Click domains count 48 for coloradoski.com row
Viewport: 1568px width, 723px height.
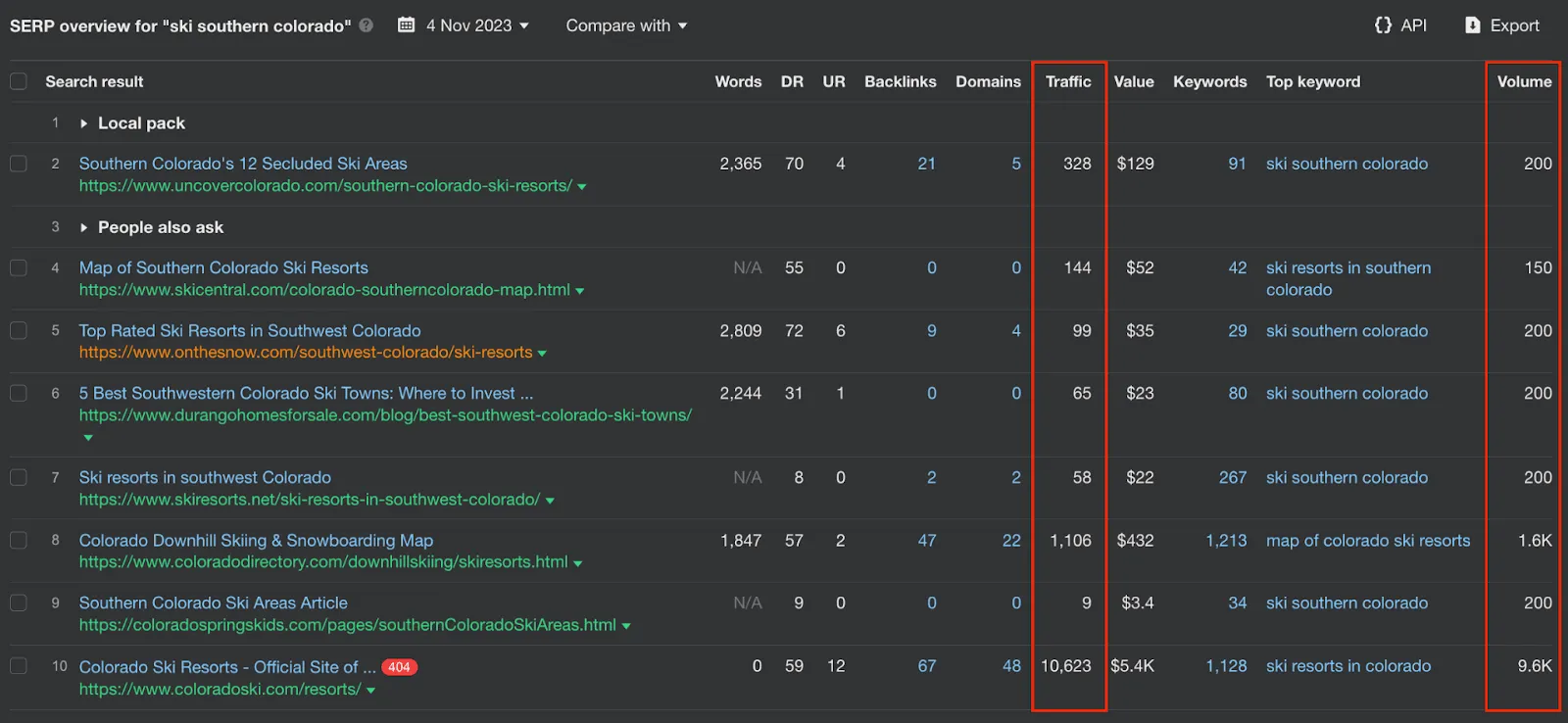[x=1011, y=666]
